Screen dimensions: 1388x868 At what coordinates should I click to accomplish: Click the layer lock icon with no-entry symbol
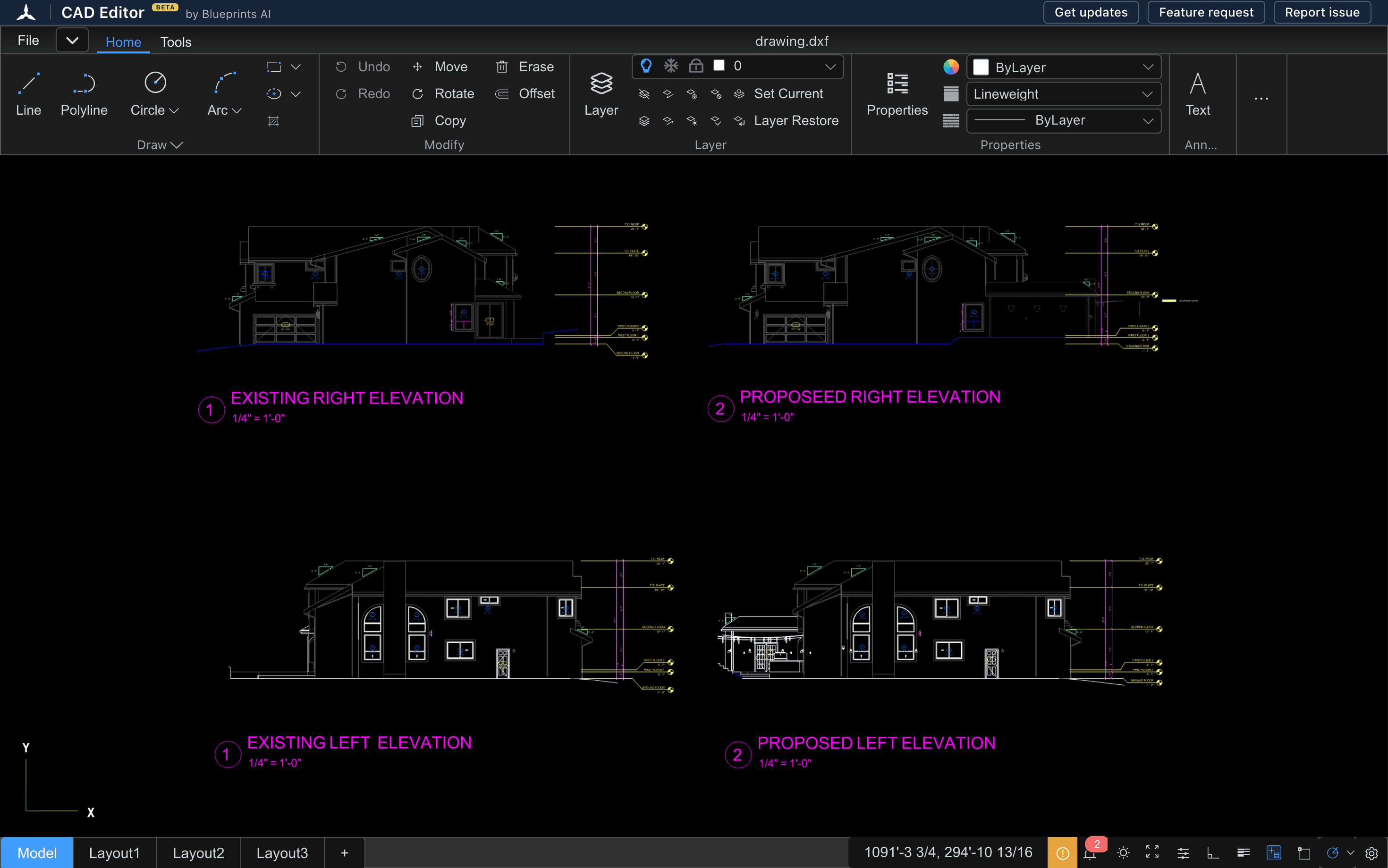pos(716,93)
